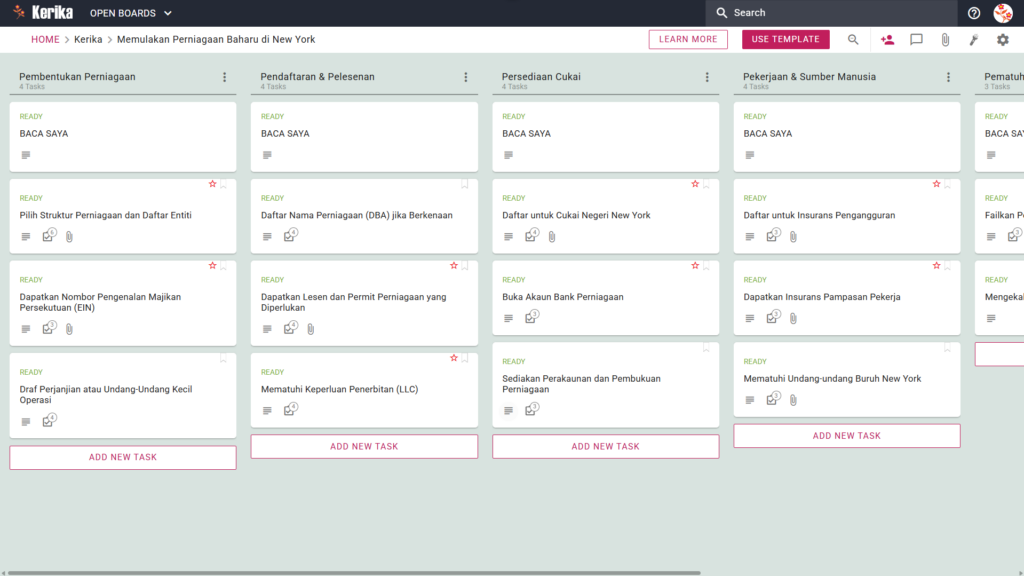Click the USE TEMPLATE button
The height and width of the screenshot is (576, 1024).
pos(786,39)
